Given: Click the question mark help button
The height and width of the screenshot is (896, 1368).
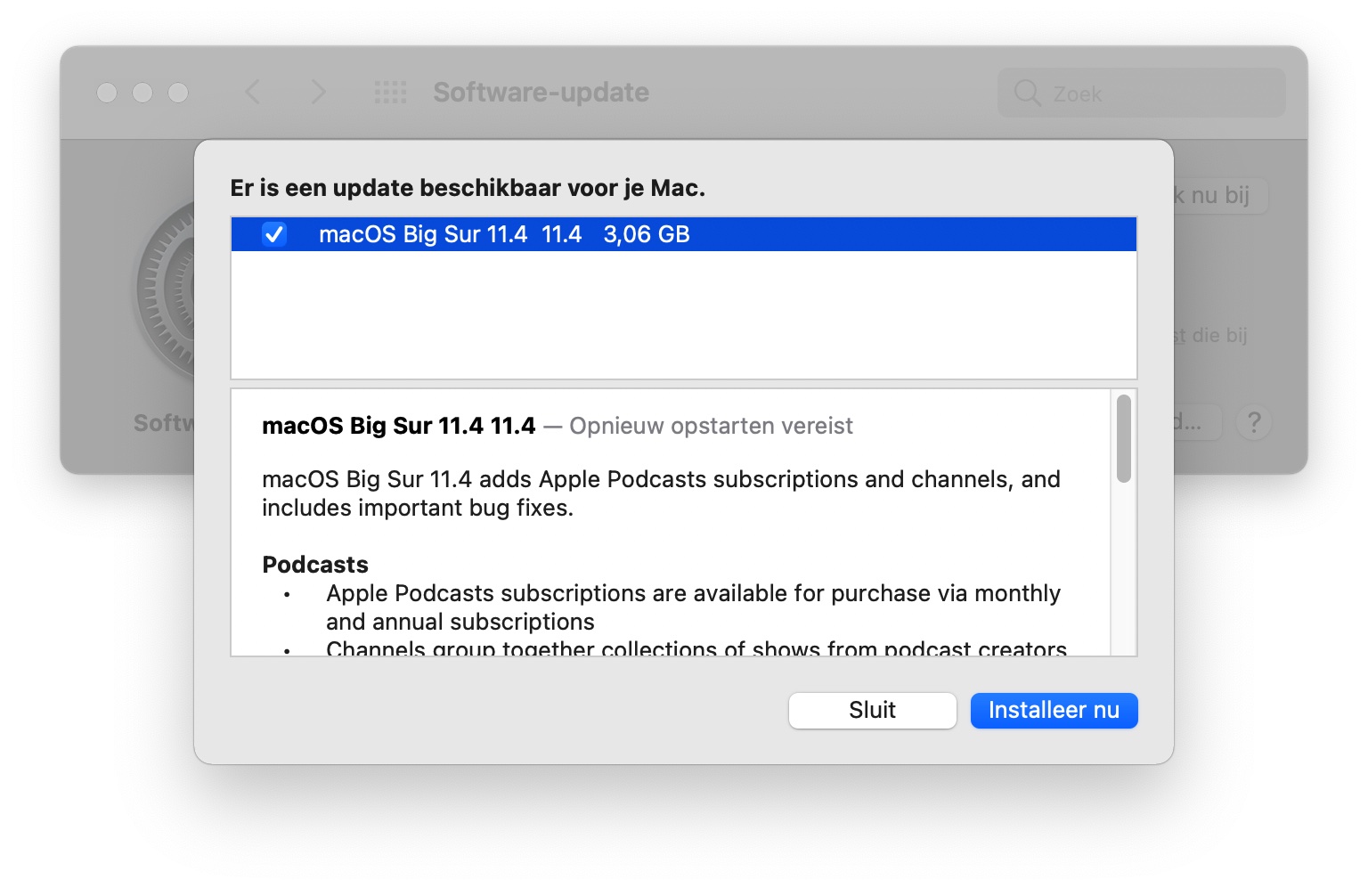Looking at the screenshot, I should point(1254,422).
